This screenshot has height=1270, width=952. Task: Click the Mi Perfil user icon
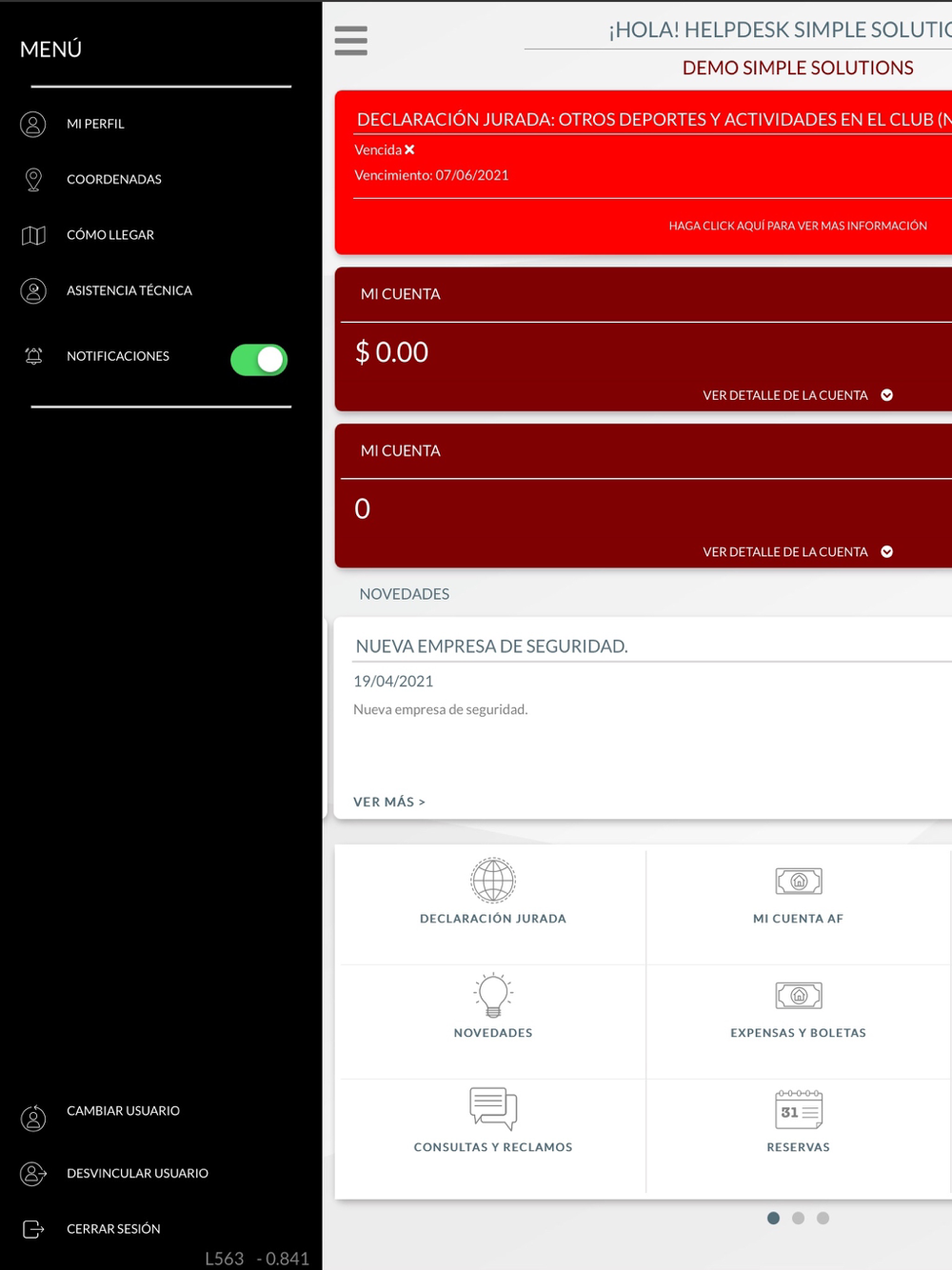pos(33,124)
